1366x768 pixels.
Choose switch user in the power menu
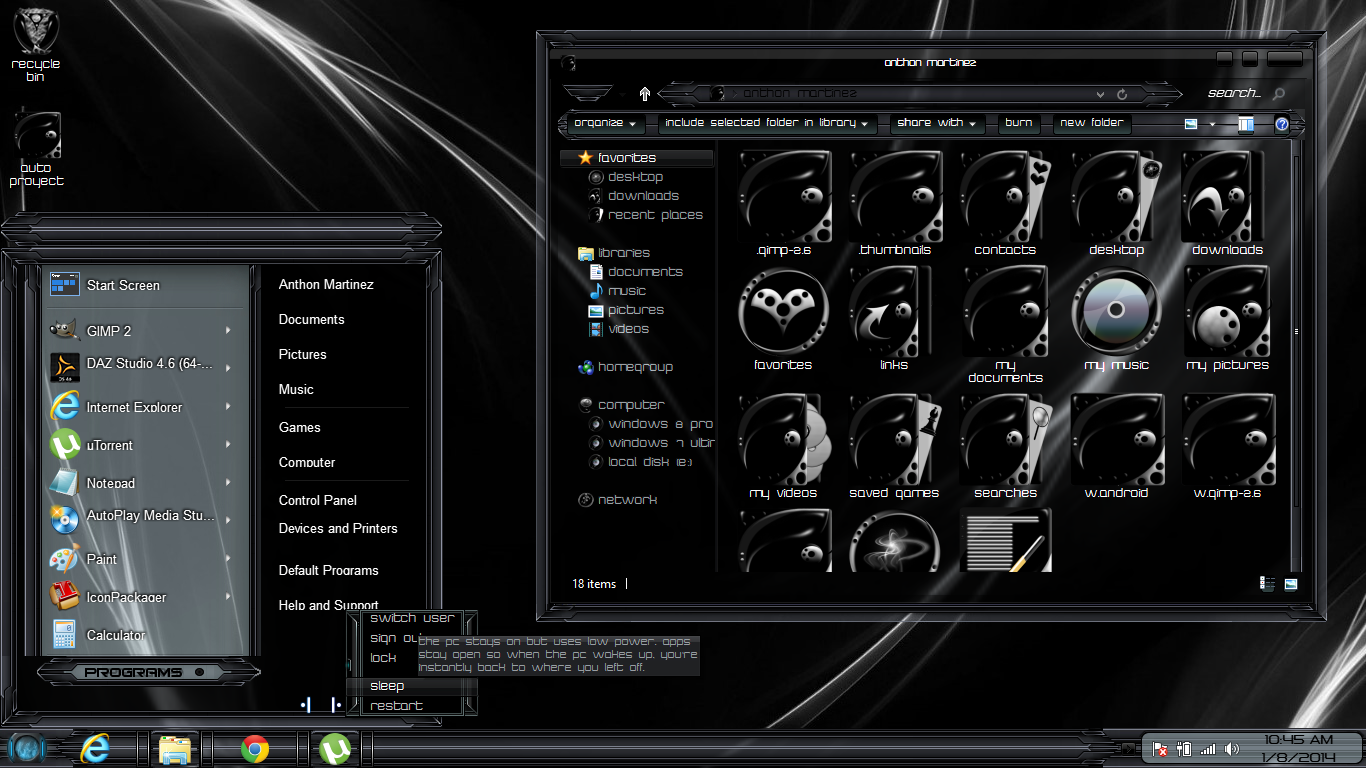click(411, 618)
